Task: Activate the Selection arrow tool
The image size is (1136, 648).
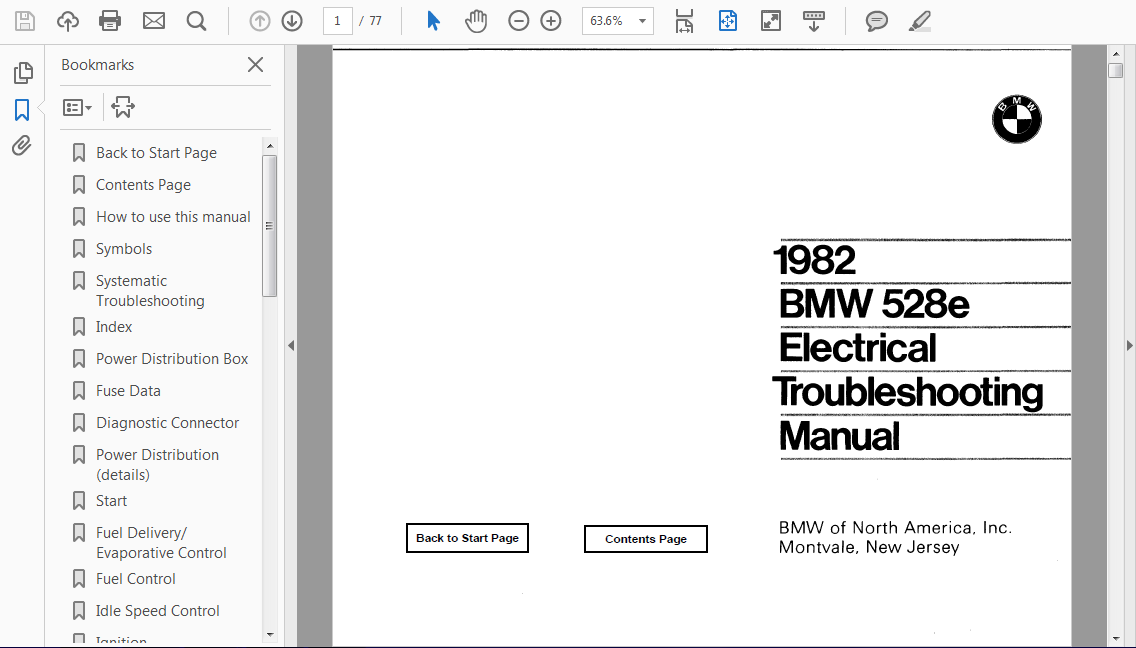Action: 433,21
